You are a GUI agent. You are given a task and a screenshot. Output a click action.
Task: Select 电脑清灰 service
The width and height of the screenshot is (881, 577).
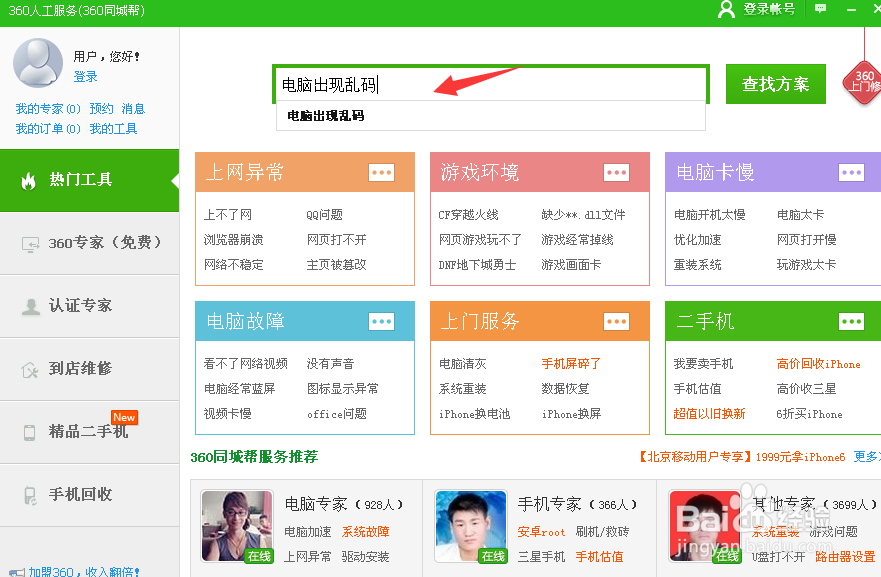pos(462,364)
